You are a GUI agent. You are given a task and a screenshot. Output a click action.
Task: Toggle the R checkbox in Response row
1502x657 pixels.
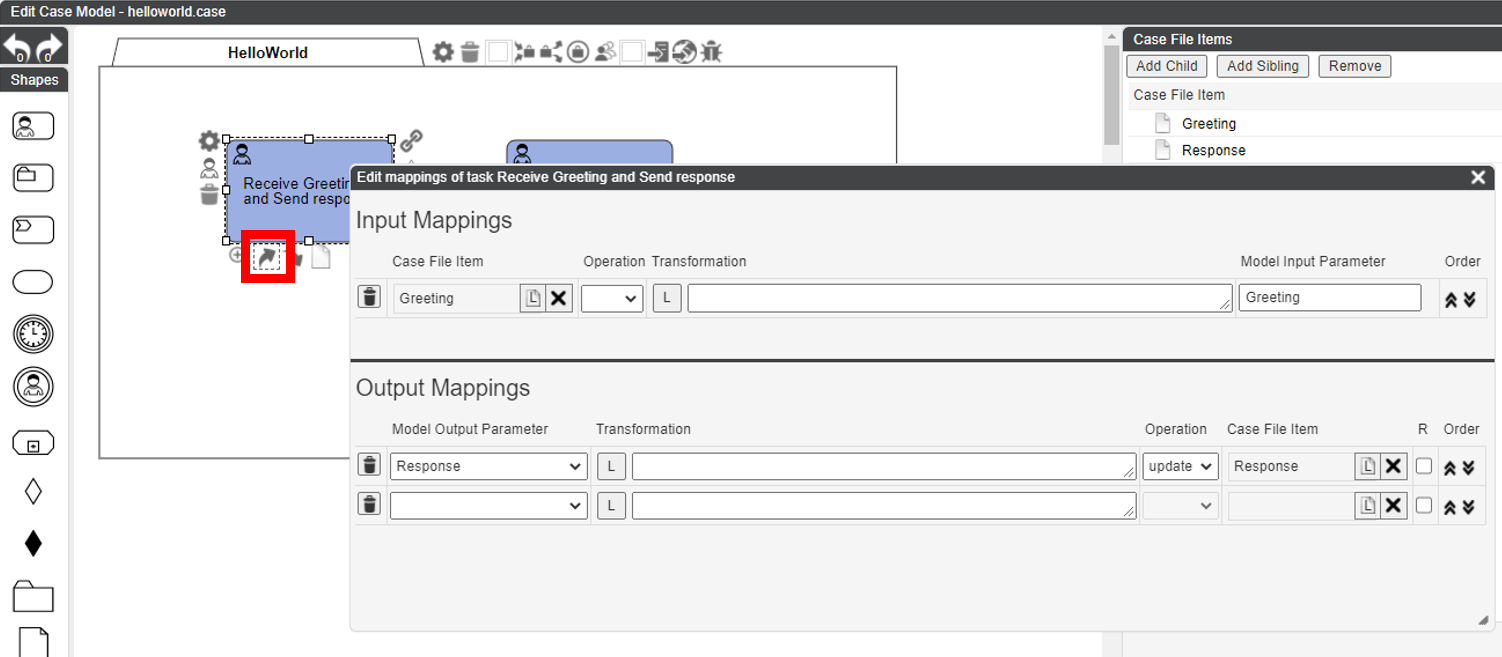click(x=1424, y=466)
